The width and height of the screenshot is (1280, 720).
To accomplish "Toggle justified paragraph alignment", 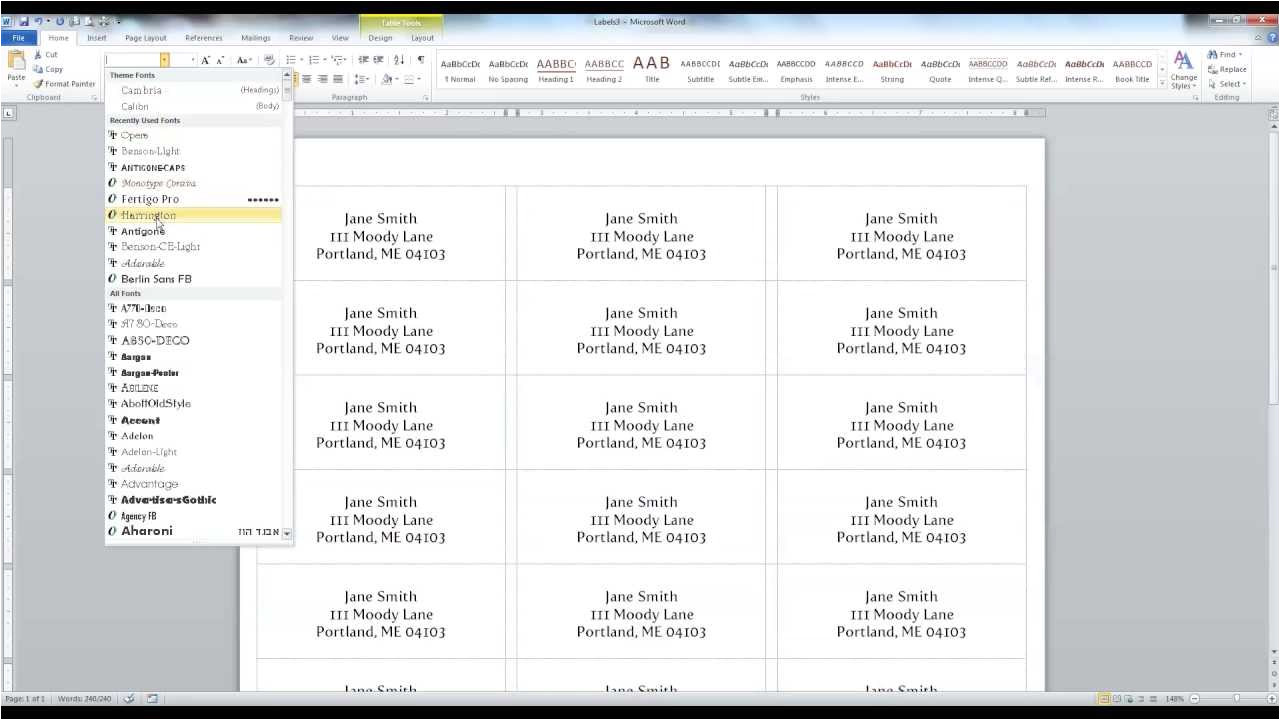I will 338,79.
